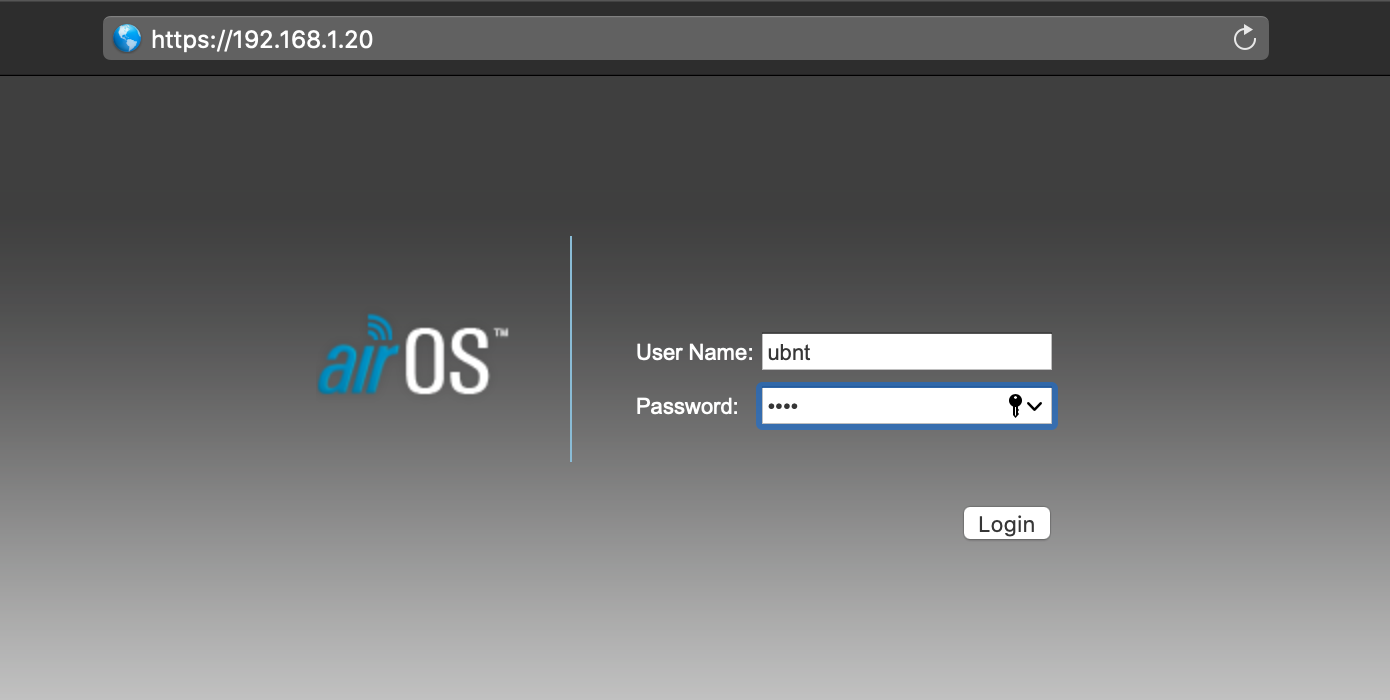Click the airOS logo
Image resolution: width=1390 pixels, height=700 pixels.
pos(413,355)
